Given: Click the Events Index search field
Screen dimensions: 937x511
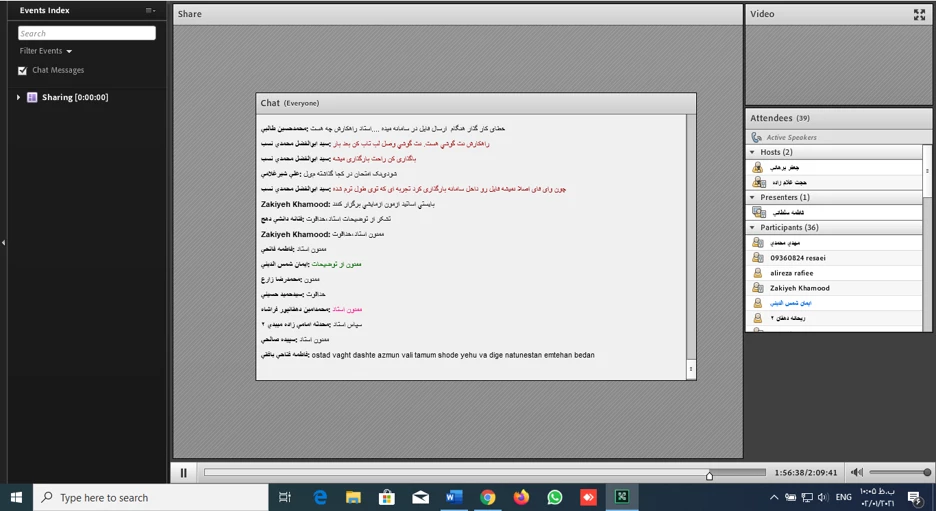Looking at the screenshot, I should coord(87,33).
